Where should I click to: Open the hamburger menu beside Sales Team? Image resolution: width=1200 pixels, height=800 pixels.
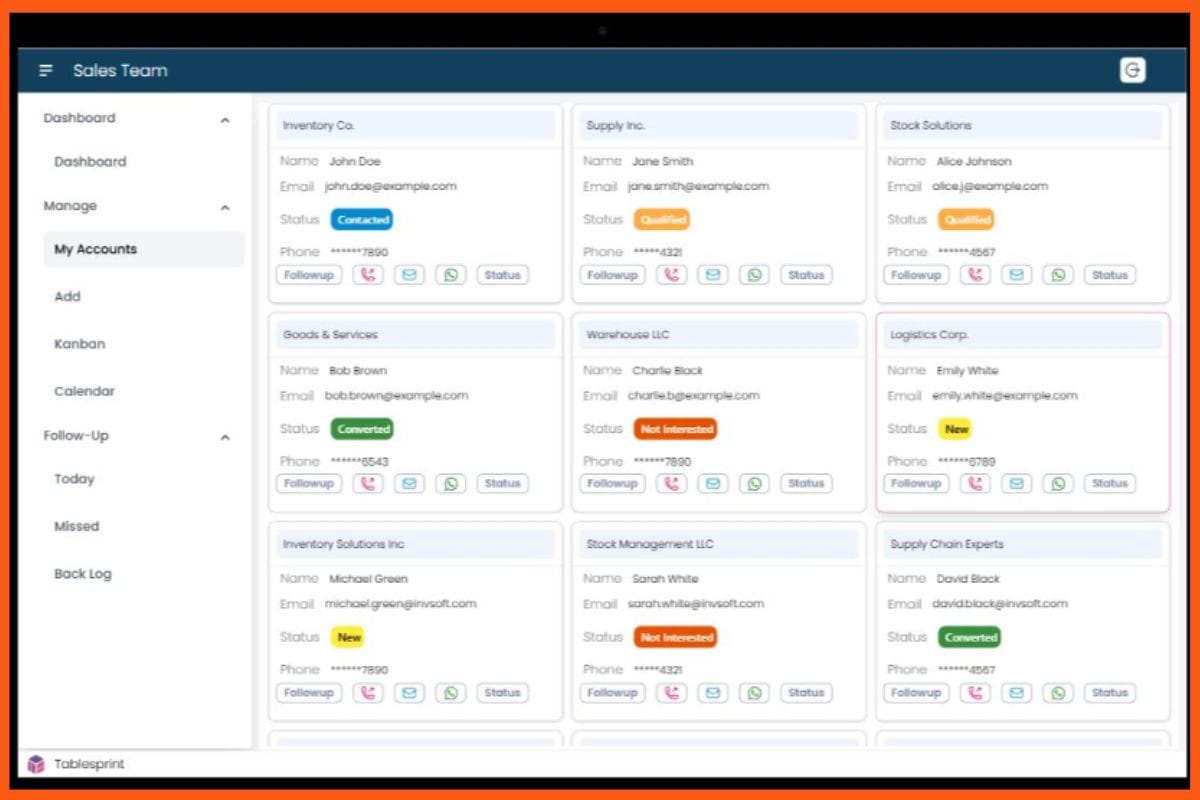coord(46,71)
